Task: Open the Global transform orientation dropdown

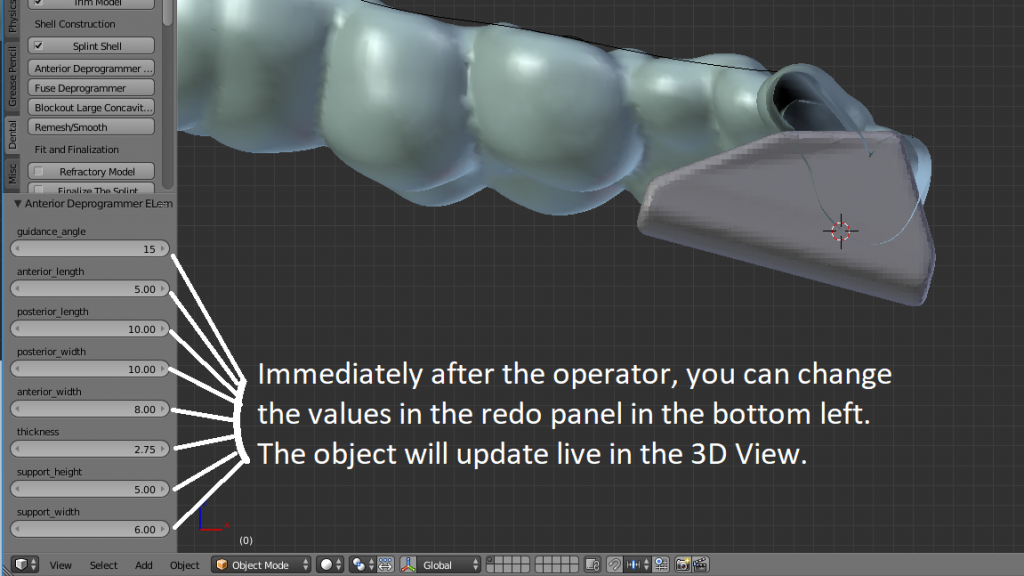Action: [x=449, y=565]
